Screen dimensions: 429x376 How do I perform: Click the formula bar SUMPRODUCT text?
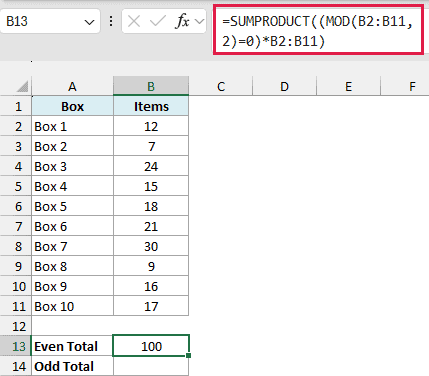318,31
